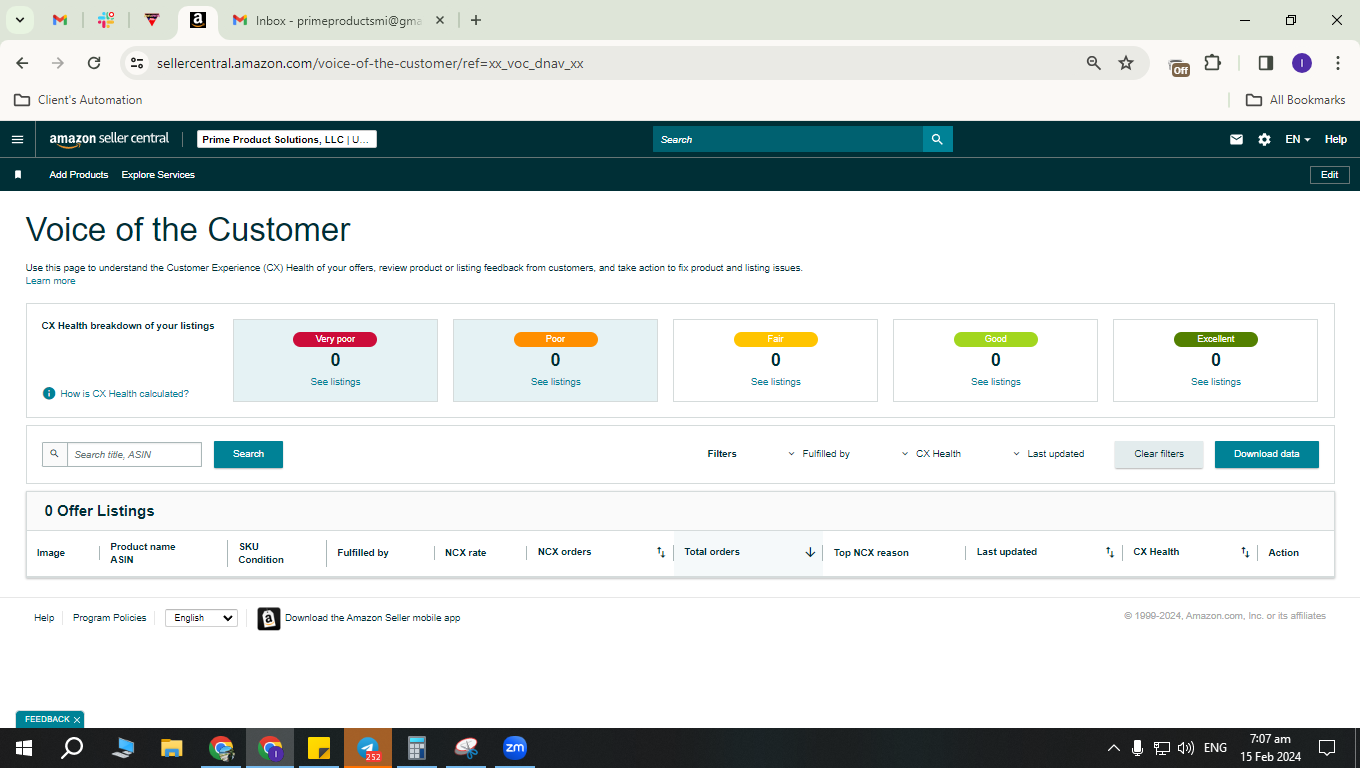Image resolution: width=1360 pixels, height=768 pixels.
Task: Open Add Products in the navigation bar
Action: (x=79, y=175)
